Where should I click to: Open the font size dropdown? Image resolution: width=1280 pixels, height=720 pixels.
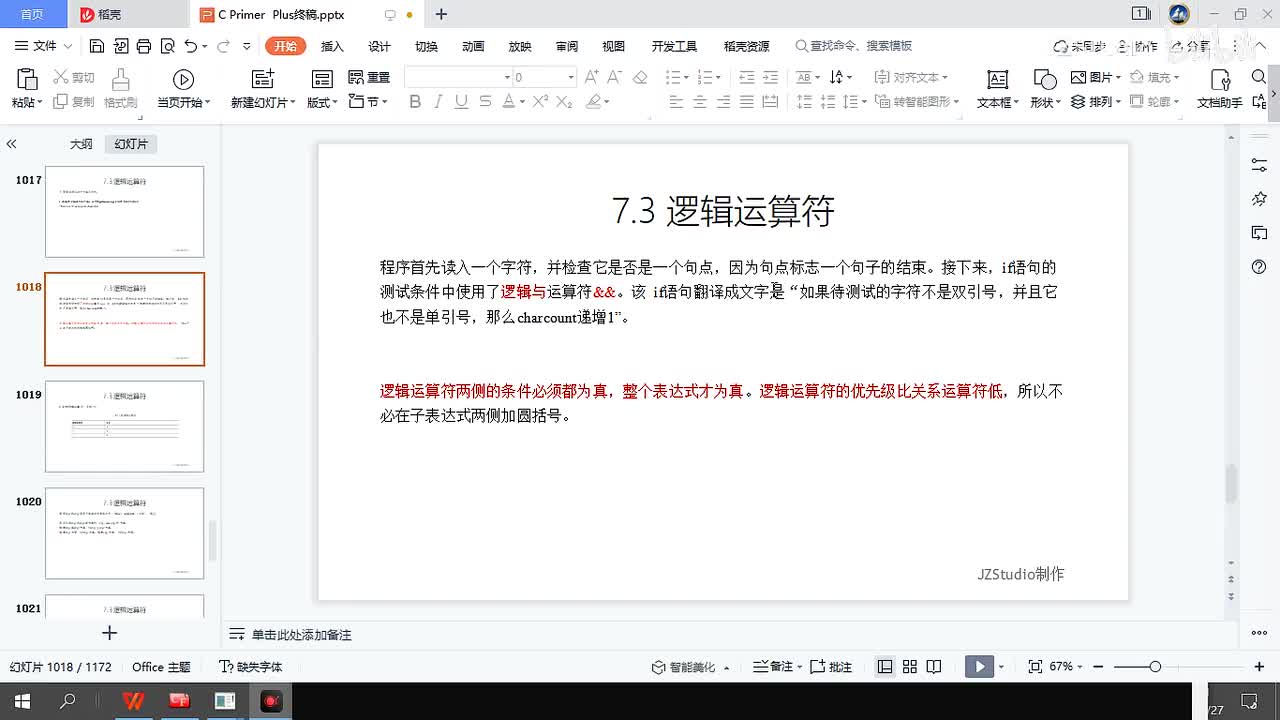pos(571,77)
